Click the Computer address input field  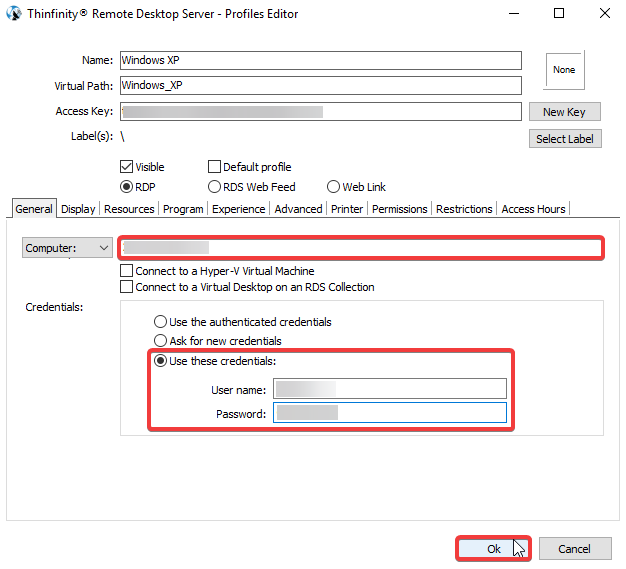(361, 248)
